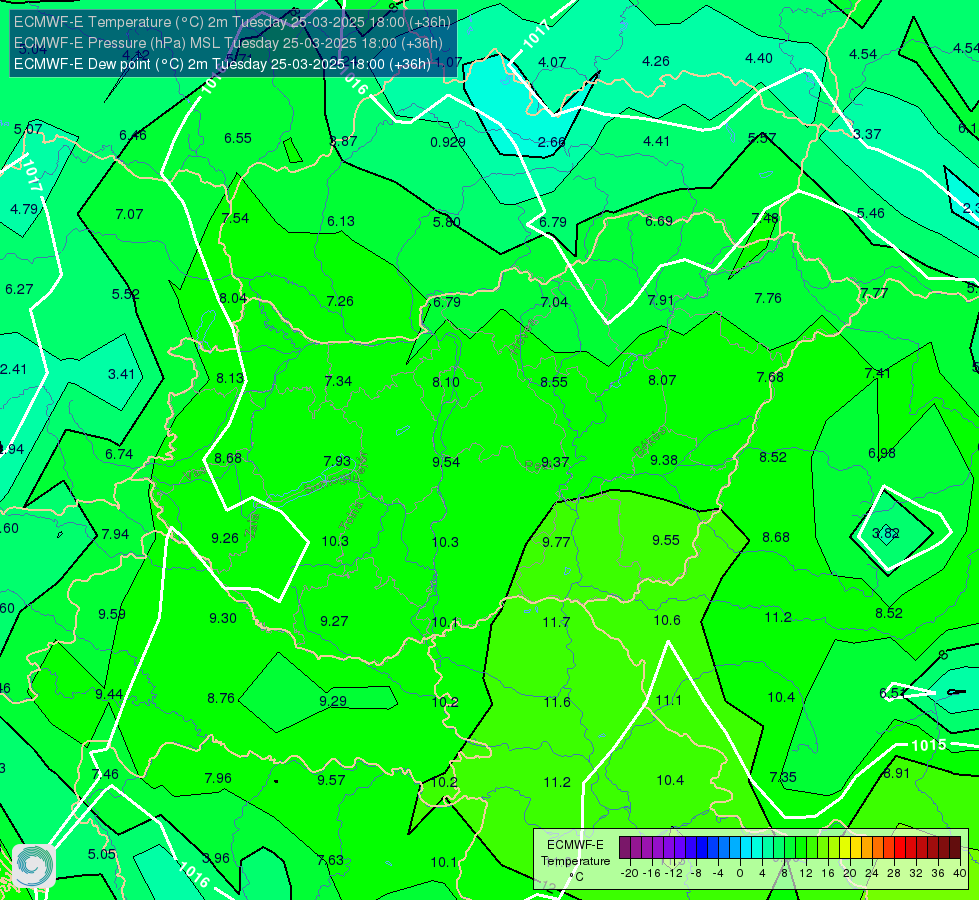Click the 7.07 value on the map
979x900 pixels.
(x=129, y=214)
